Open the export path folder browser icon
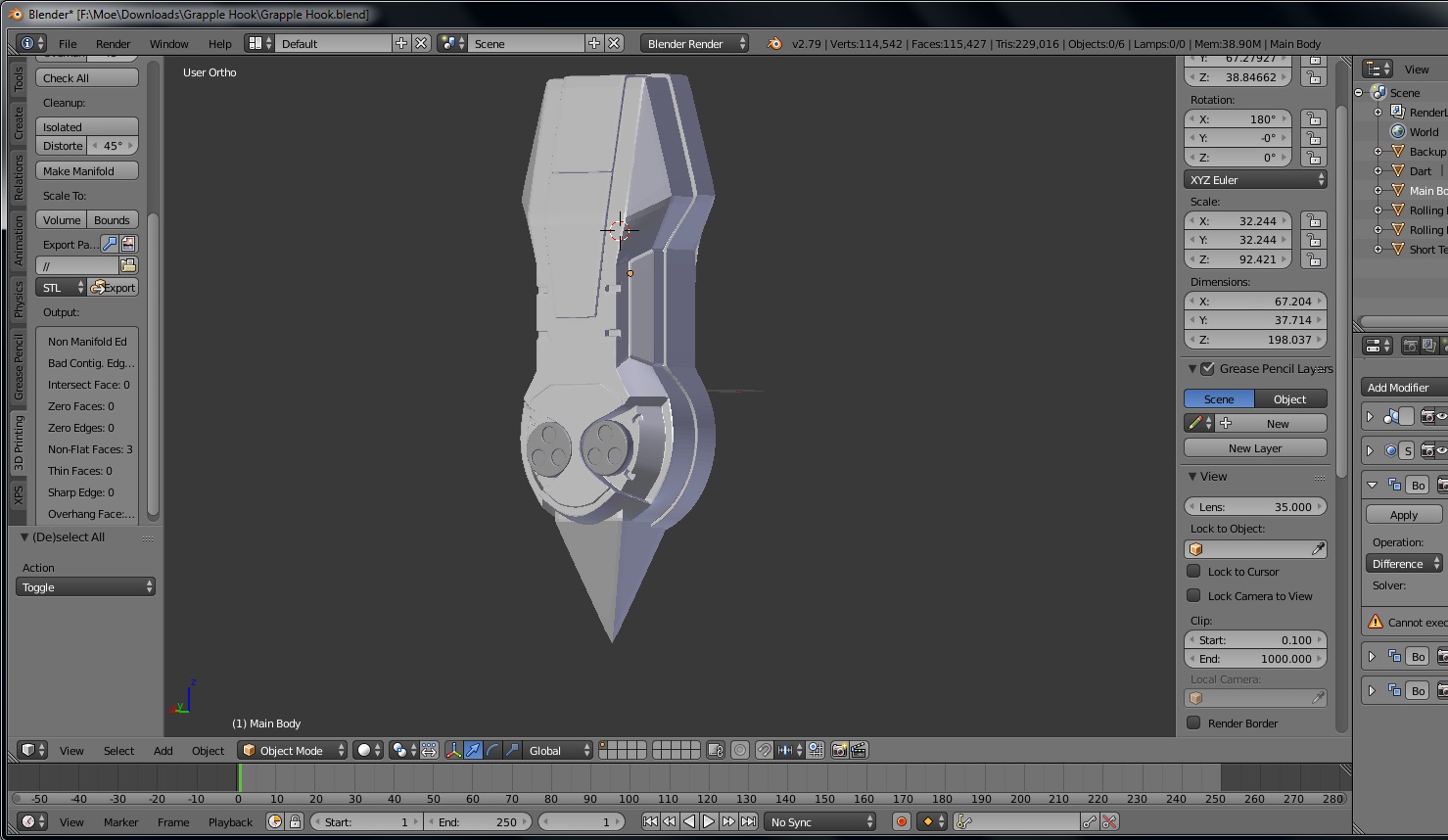 [128, 265]
